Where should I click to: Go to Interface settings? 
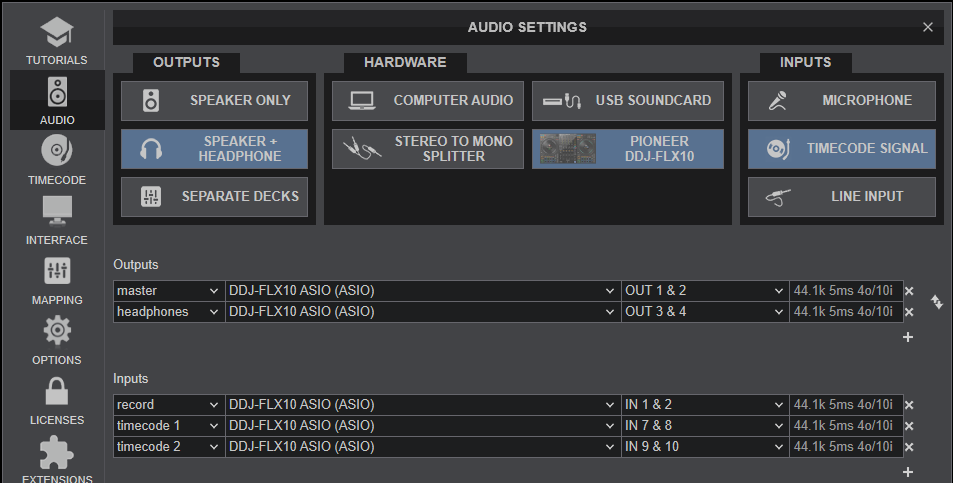[57, 220]
